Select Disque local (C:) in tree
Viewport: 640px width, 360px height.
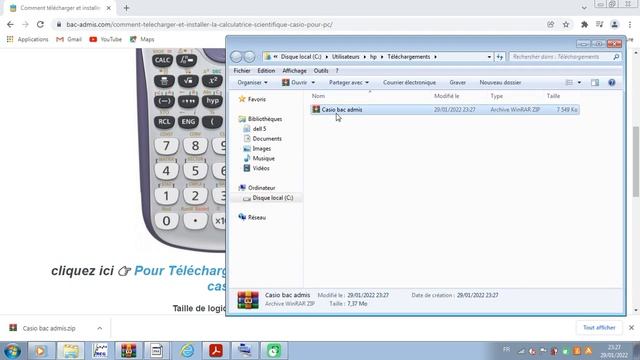[268, 198]
